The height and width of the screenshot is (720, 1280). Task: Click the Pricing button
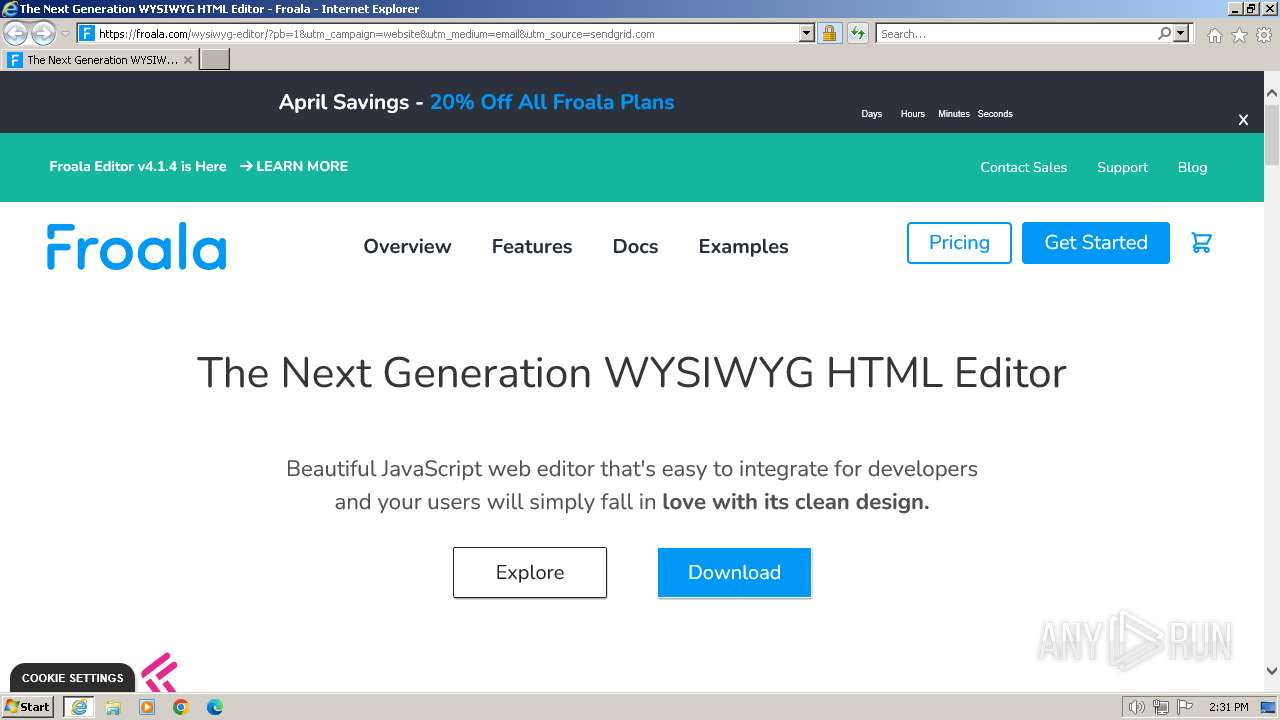click(959, 243)
